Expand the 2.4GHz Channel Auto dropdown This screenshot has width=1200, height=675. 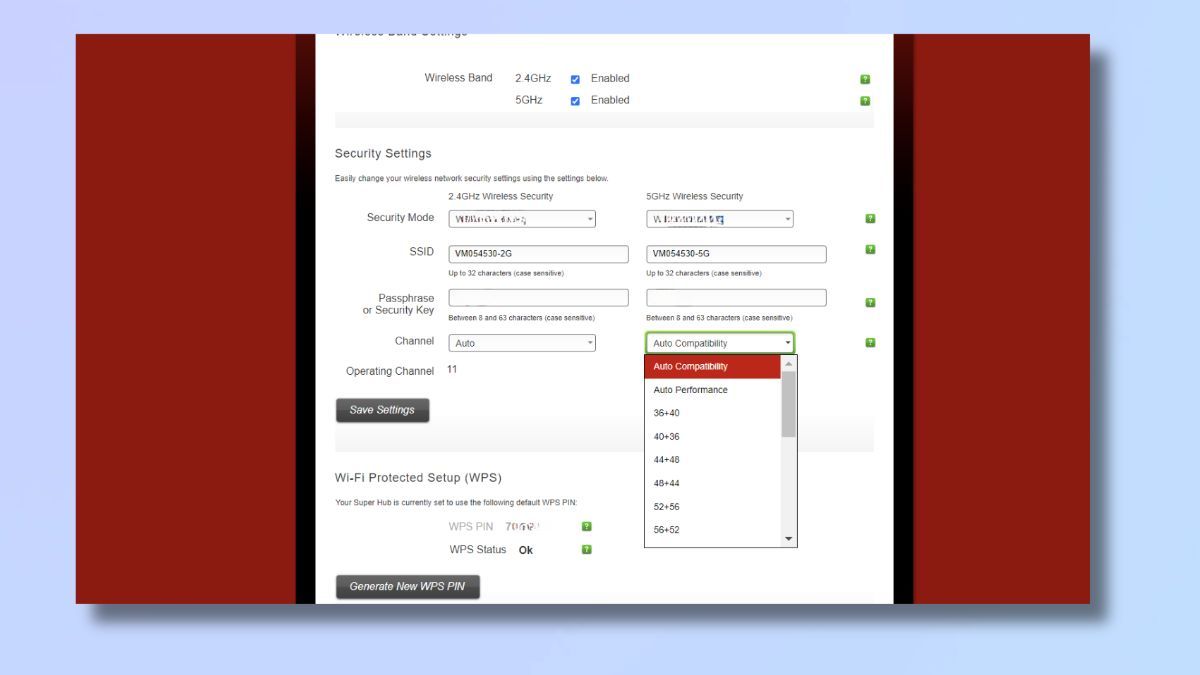pyautogui.click(x=522, y=343)
